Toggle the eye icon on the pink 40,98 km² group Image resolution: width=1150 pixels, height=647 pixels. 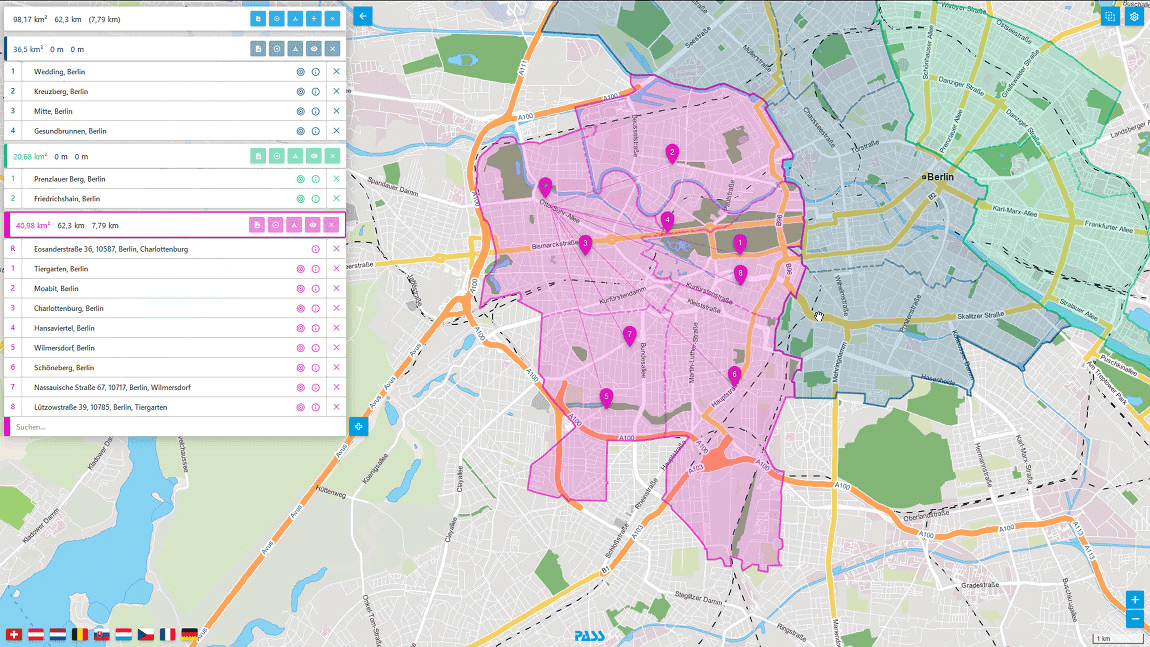pos(316,224)
